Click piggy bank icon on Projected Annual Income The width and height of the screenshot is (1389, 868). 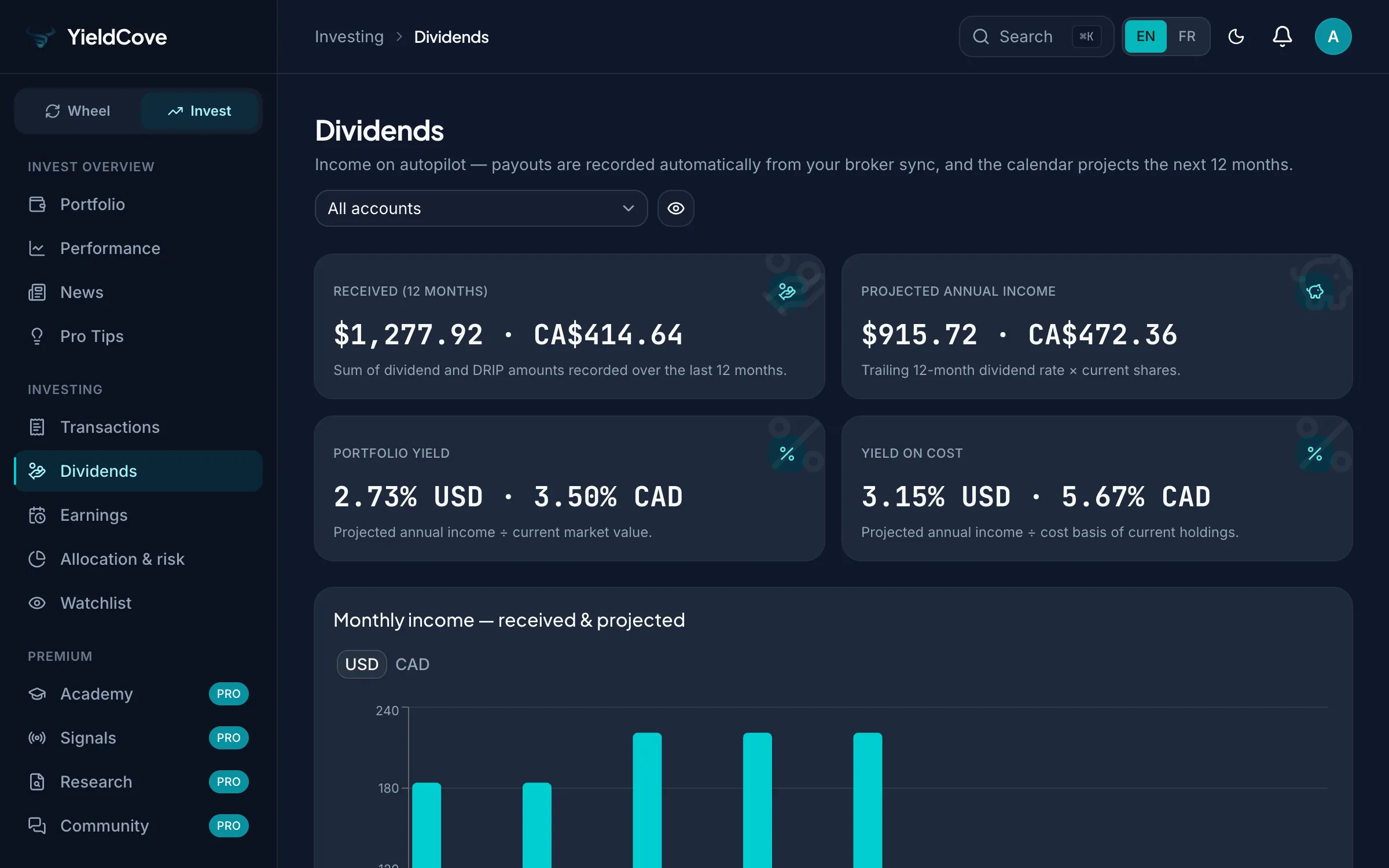coord(1314,292)
